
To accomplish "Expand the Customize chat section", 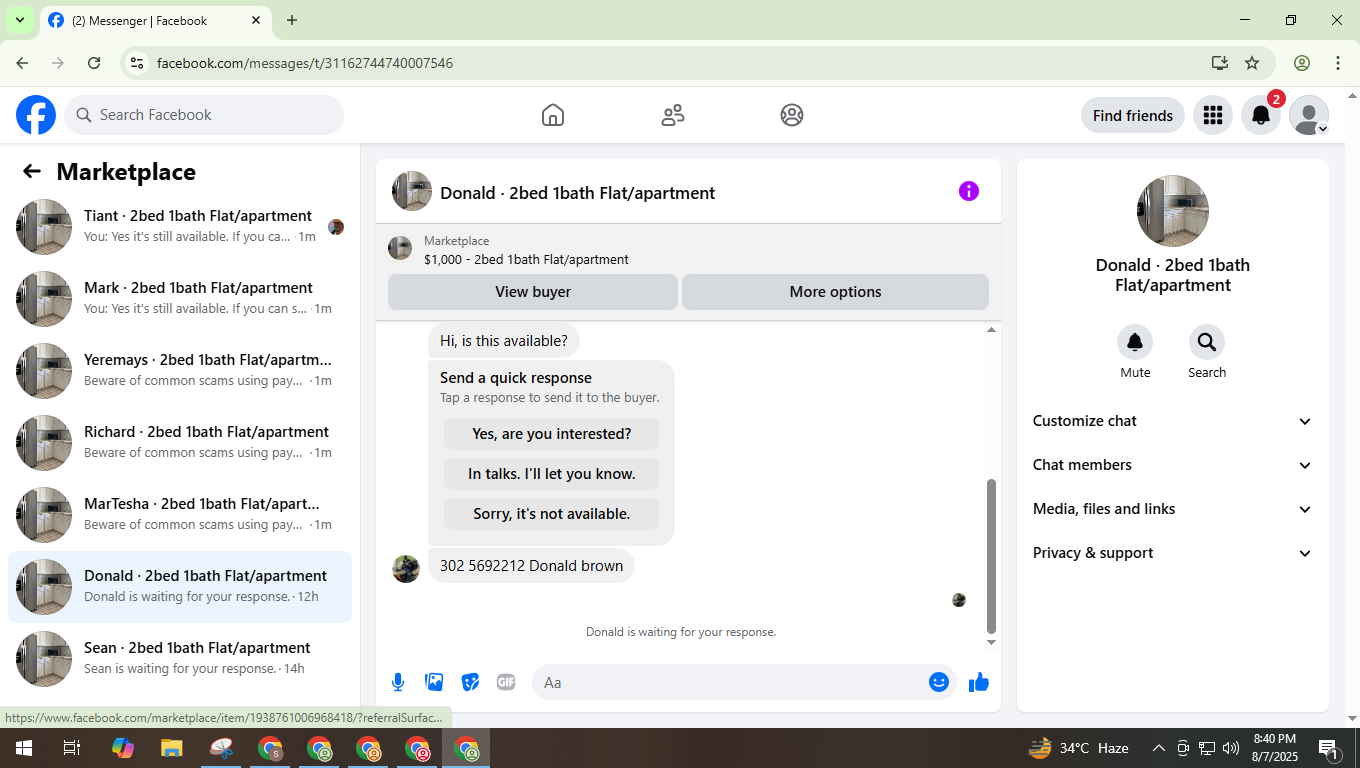I will 1173,421.
